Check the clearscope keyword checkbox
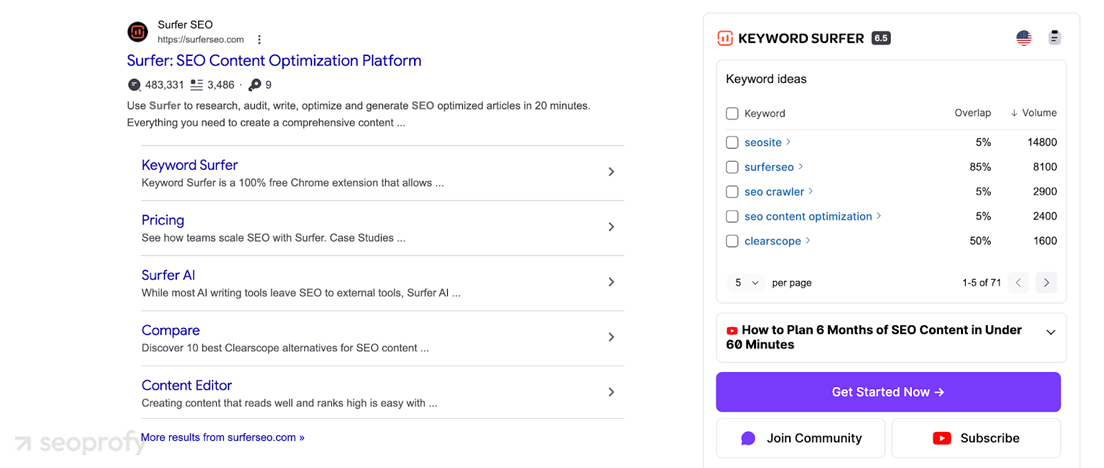1104x468 pixels. [x=732, y=241]
